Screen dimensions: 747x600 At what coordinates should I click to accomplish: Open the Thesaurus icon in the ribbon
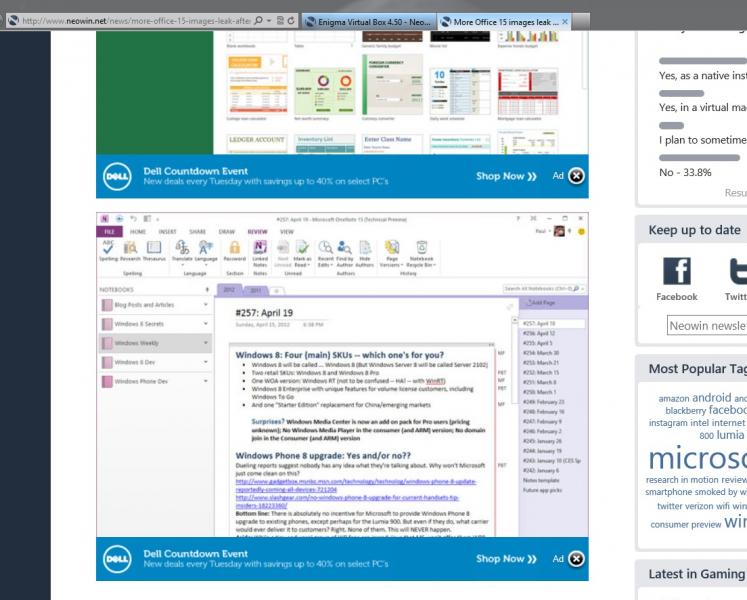(154, 247)
